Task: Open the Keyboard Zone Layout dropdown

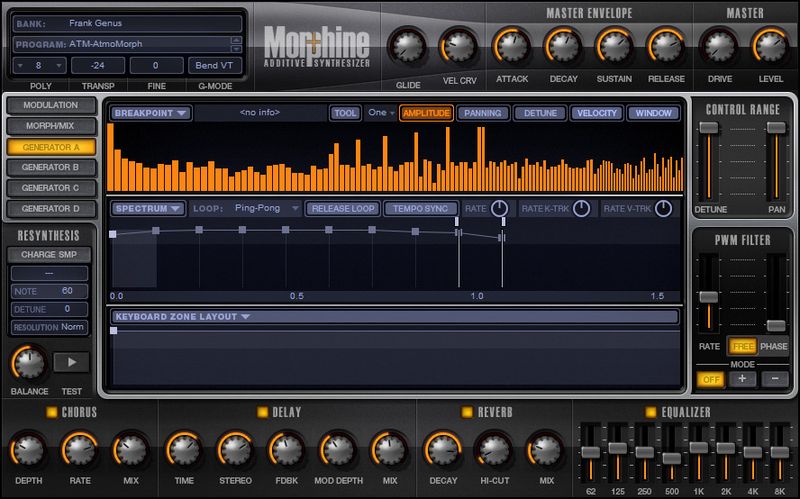Action: (181, 317)
